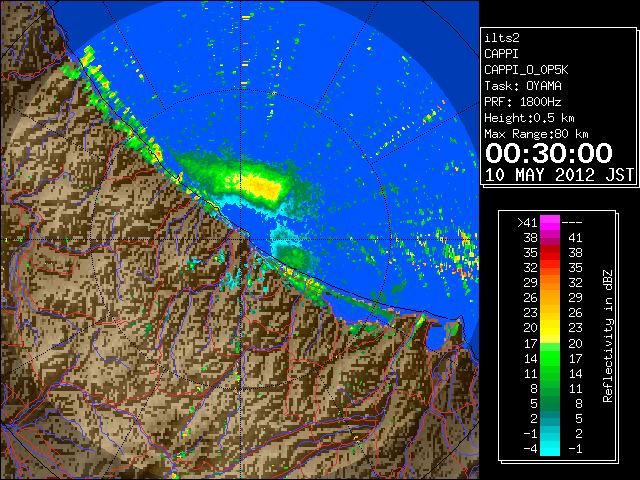Click the red 35-38 dBZ color swatch

550,253
